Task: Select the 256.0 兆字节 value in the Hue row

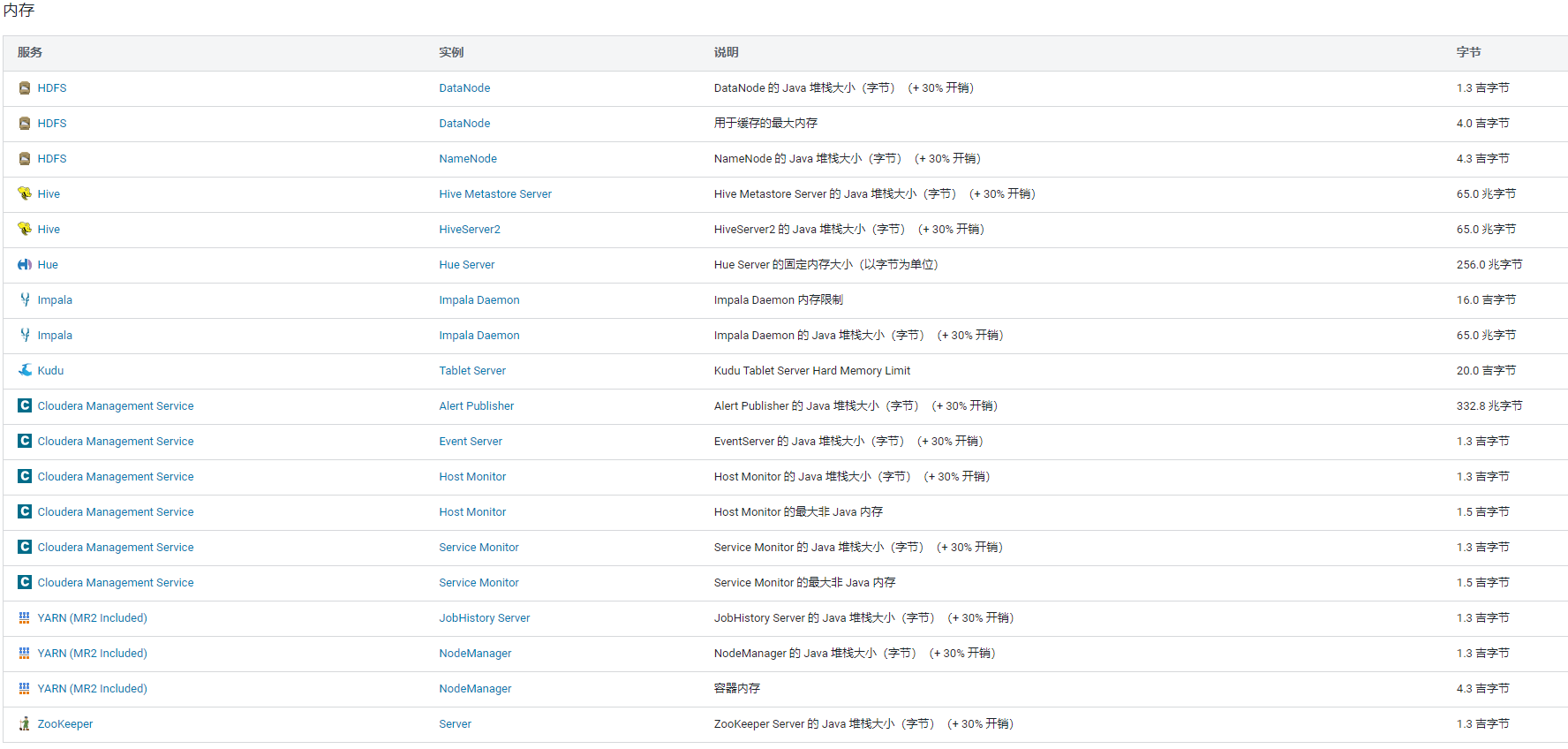Action: click(1489, 265)
